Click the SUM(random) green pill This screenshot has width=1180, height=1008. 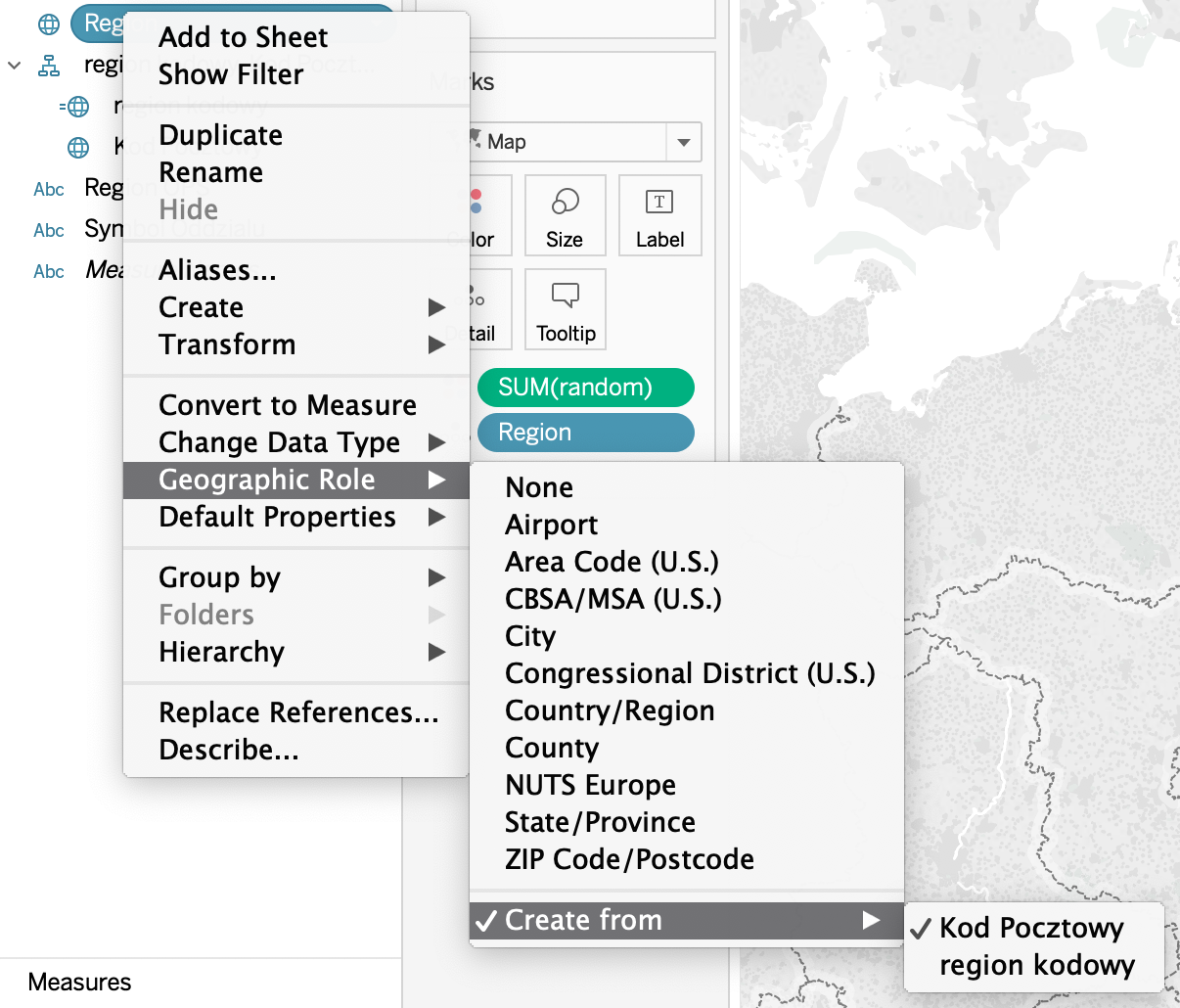click(x=585, y=388)
